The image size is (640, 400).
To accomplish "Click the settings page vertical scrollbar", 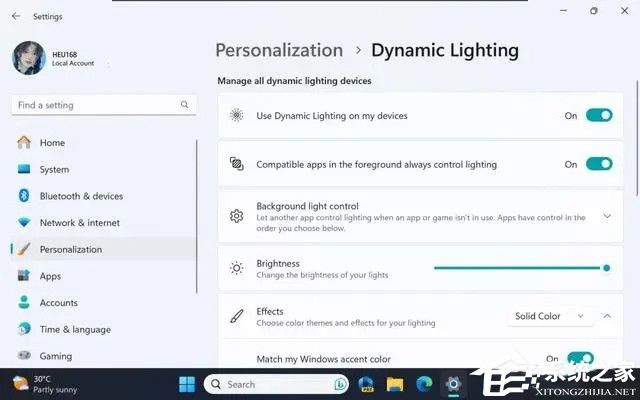I will 637,137.
